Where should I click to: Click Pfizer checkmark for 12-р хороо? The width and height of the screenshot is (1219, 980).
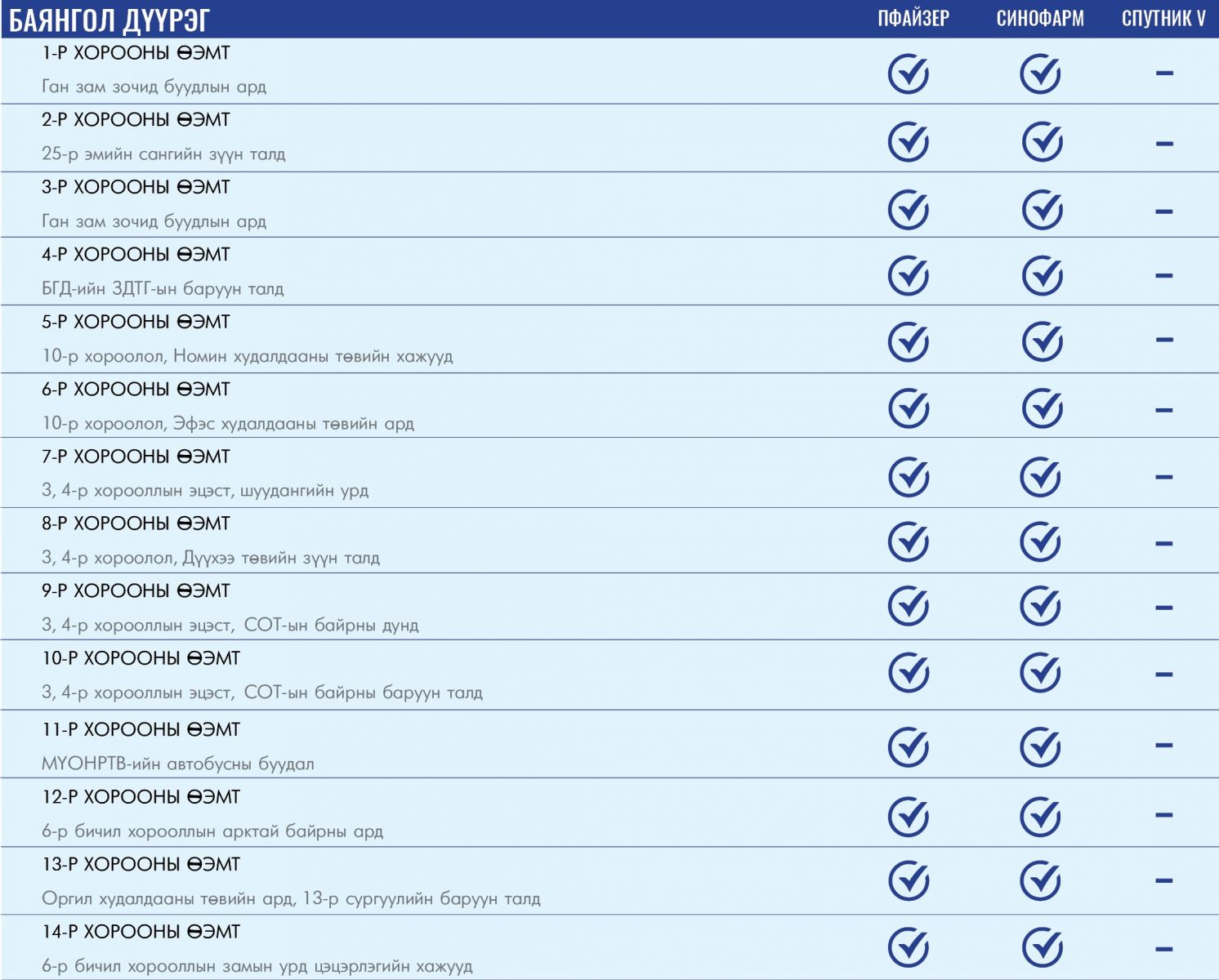pyautogui.click(x=908, y=817)
